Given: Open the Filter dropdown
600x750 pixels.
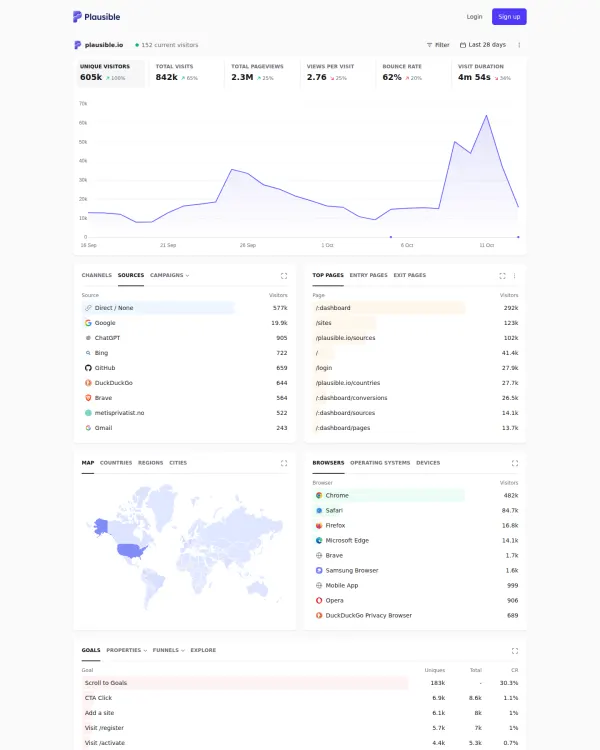Looking at the screenshot, I should (438, 45).
